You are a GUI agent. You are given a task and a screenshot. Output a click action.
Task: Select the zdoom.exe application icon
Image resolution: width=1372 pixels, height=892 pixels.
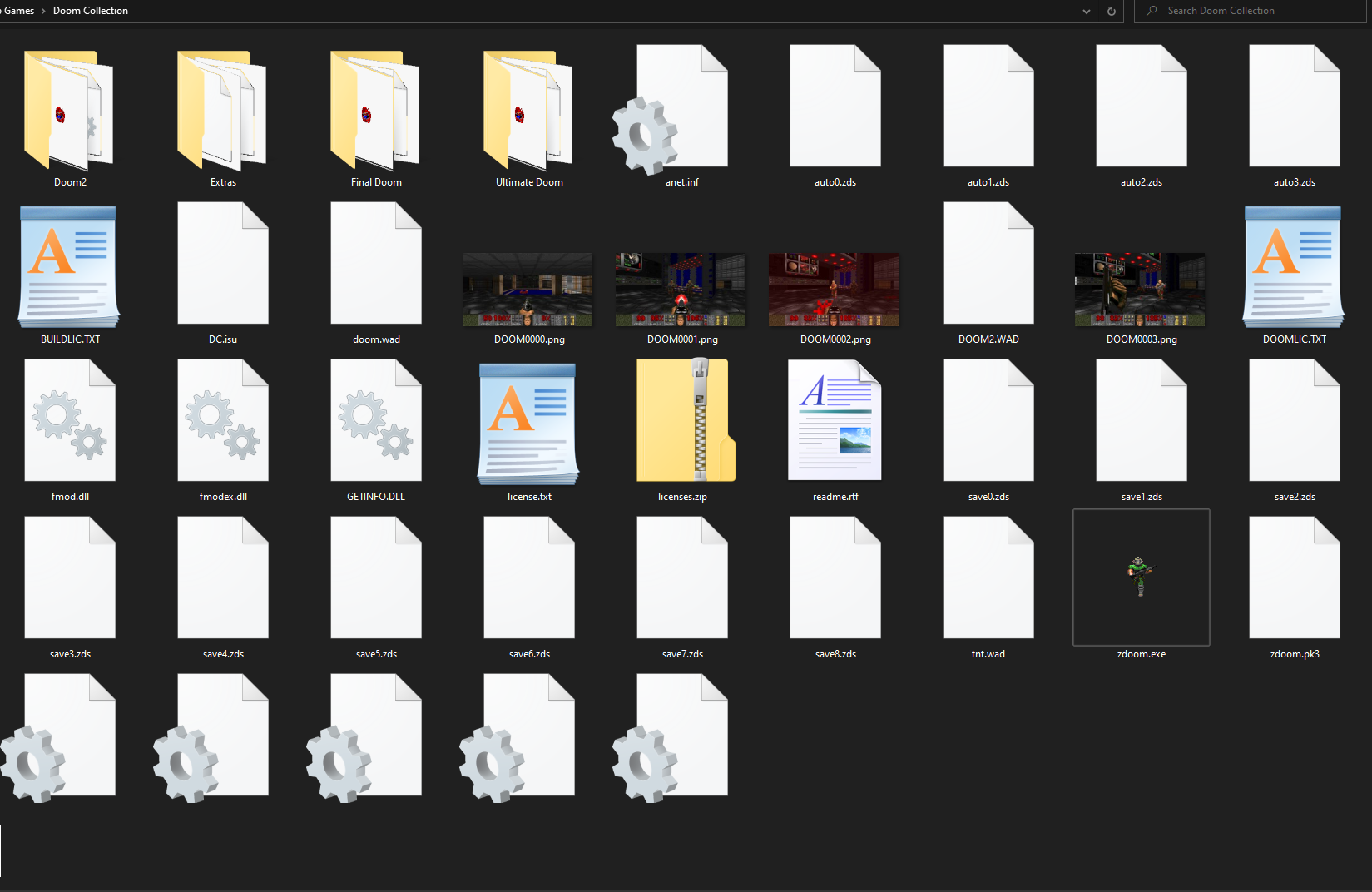pyautogui.click(x=1142, y=577)
